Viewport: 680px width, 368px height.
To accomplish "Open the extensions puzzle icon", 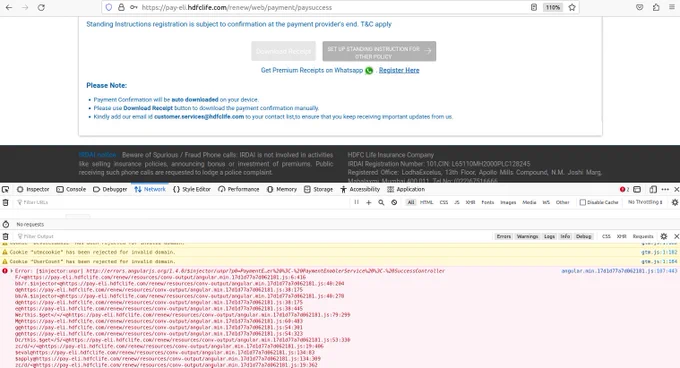I will (656, 7).
